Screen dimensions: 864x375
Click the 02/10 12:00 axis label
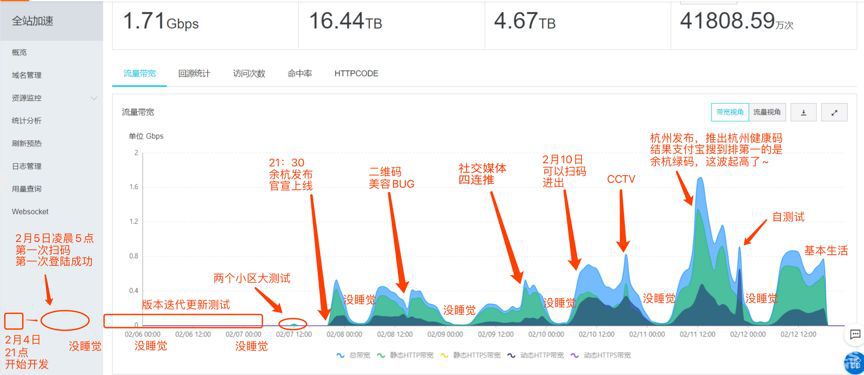click(596, 334)
